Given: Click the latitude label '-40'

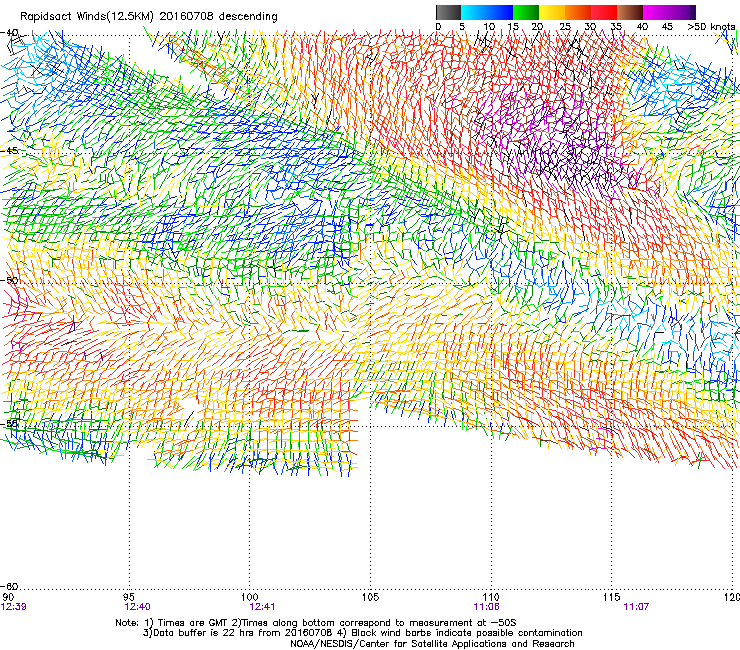Looking at the screenshot, I should coord(10,33).
